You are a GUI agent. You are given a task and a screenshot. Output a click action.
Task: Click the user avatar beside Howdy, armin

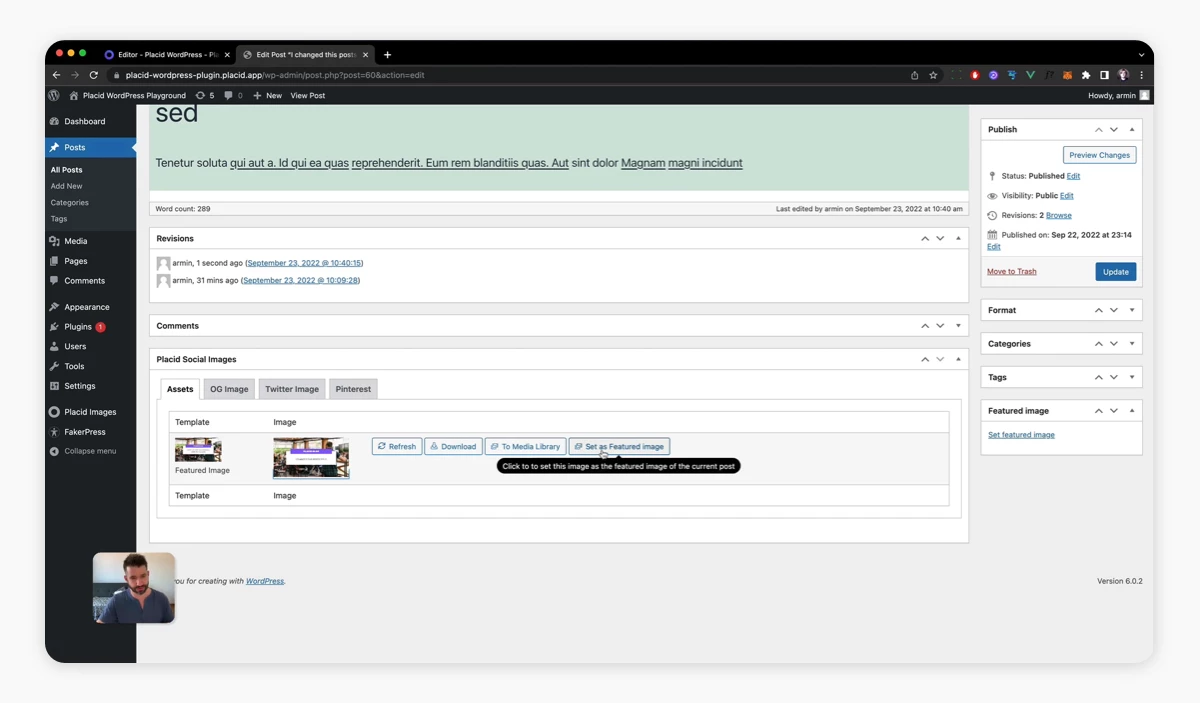point(1145,95)
